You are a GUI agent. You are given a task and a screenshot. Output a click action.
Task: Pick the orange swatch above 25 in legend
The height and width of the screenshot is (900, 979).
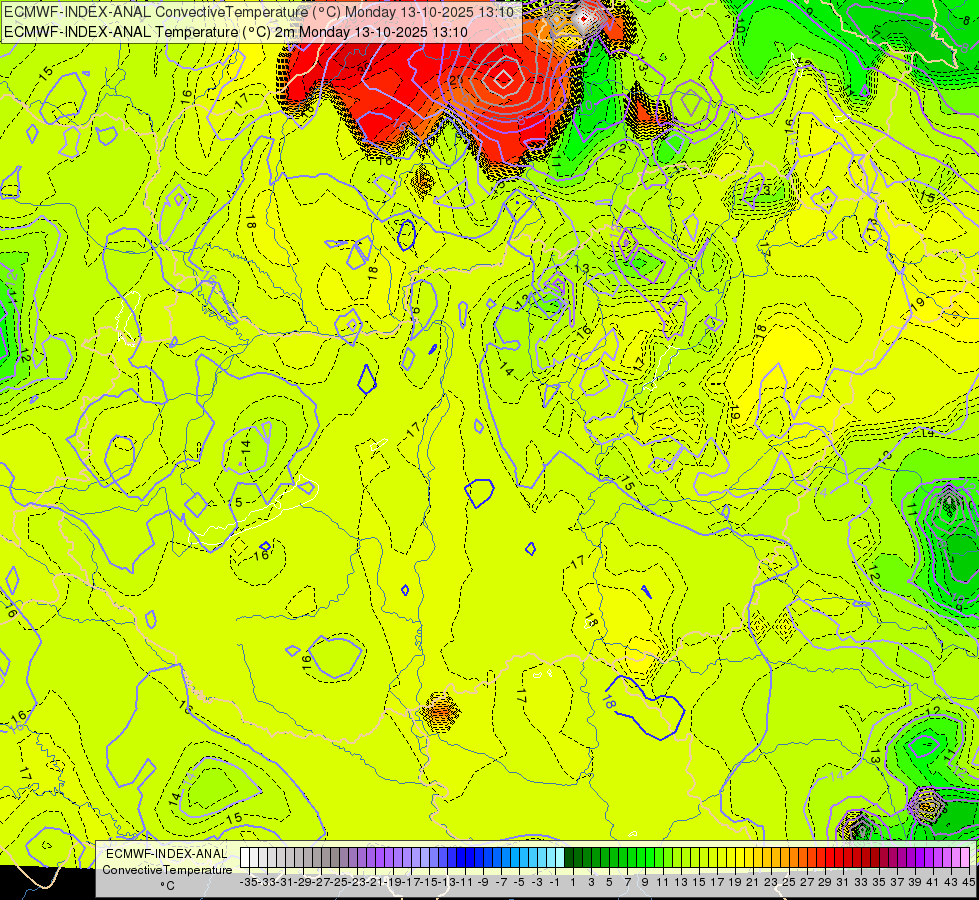coord(785,857)
